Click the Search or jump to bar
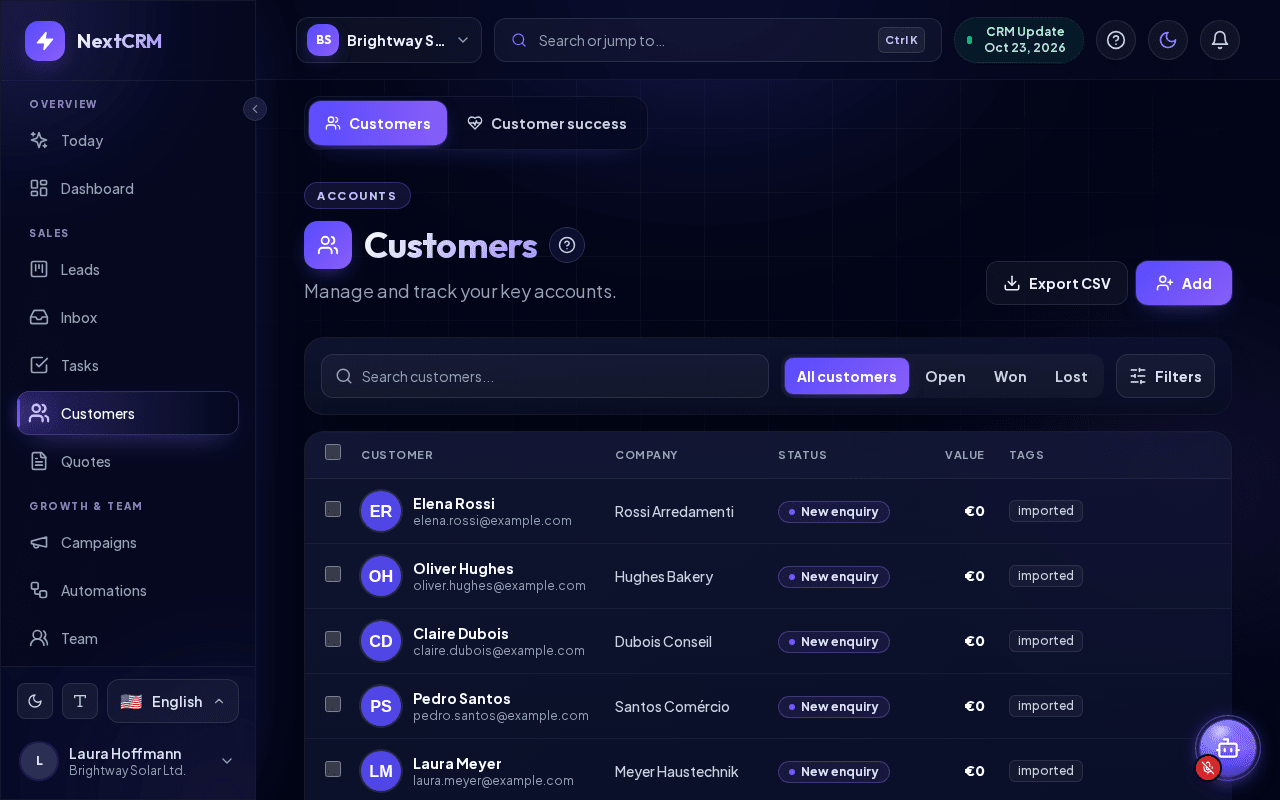 pyautogui.click(x=718, y=40)
